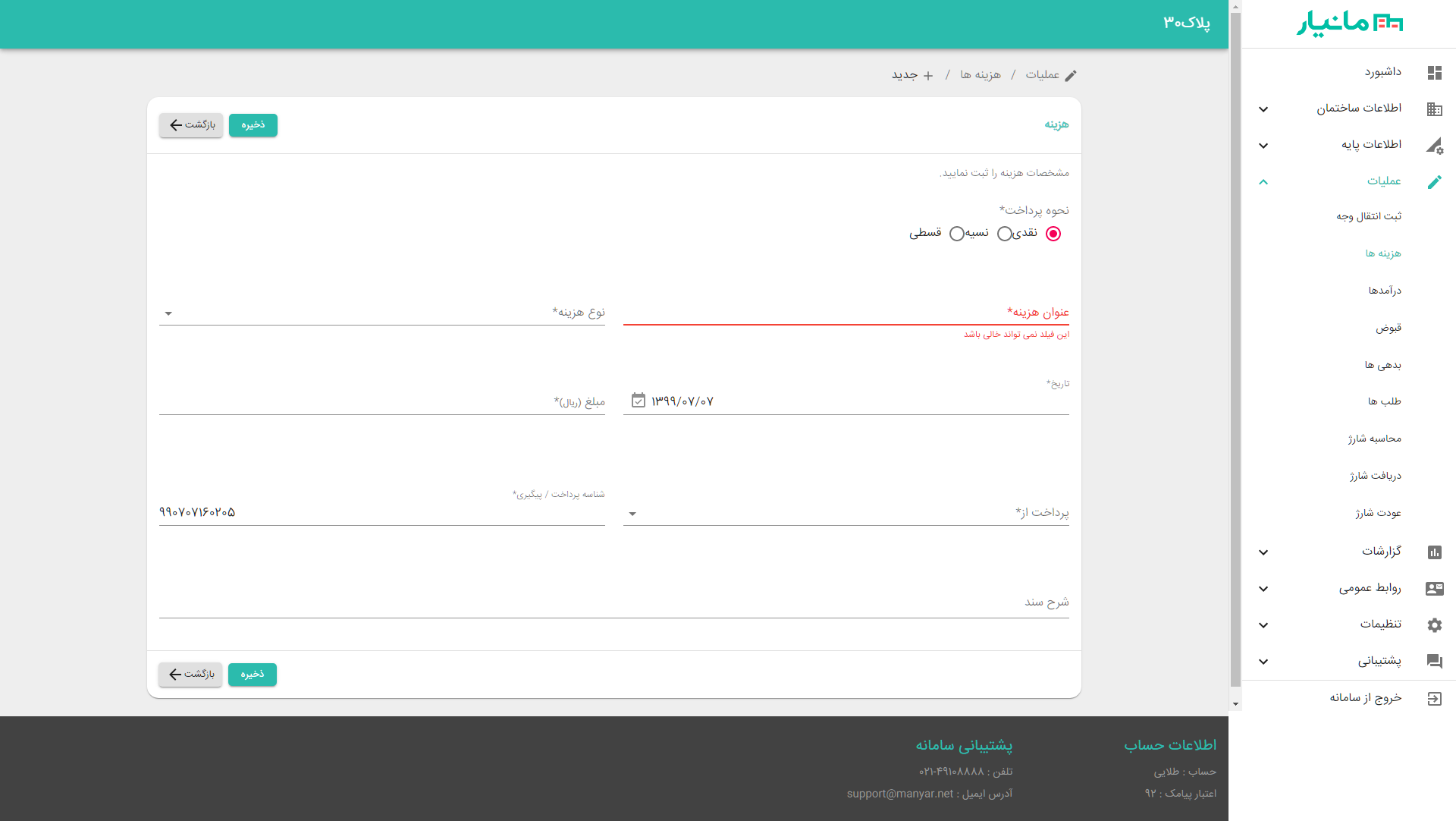Click the pencil icon beside عملیات in sidebar
1456x821 pixels.
1434,182
